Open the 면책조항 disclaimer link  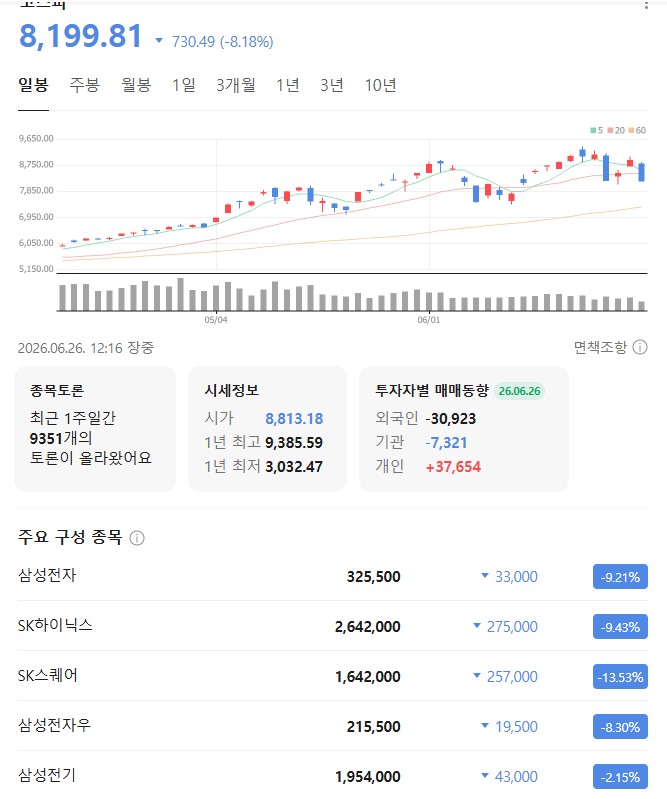(x=600, y=348)
